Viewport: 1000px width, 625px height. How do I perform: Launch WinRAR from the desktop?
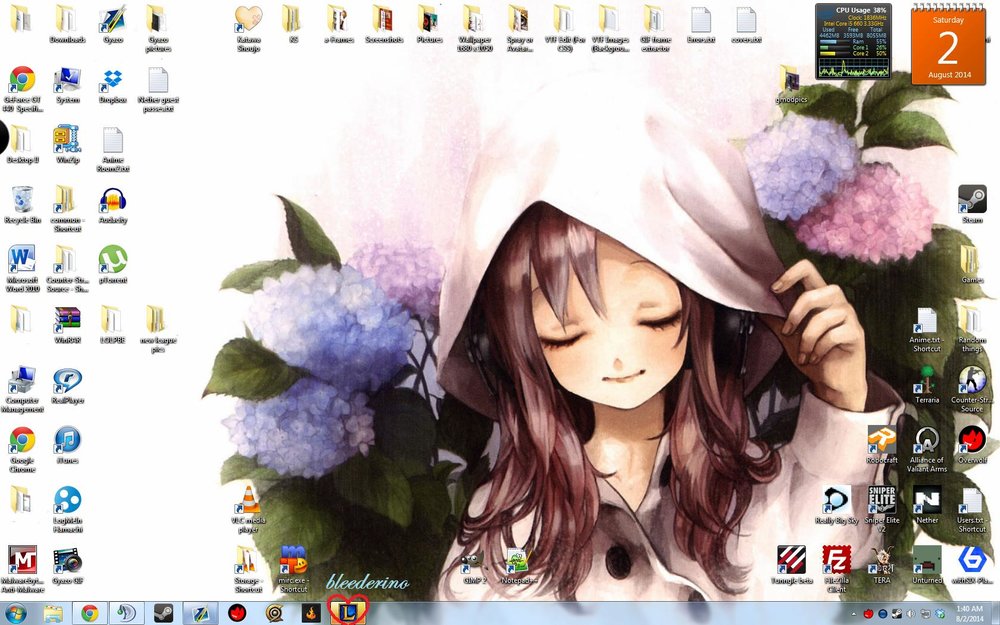67,325
